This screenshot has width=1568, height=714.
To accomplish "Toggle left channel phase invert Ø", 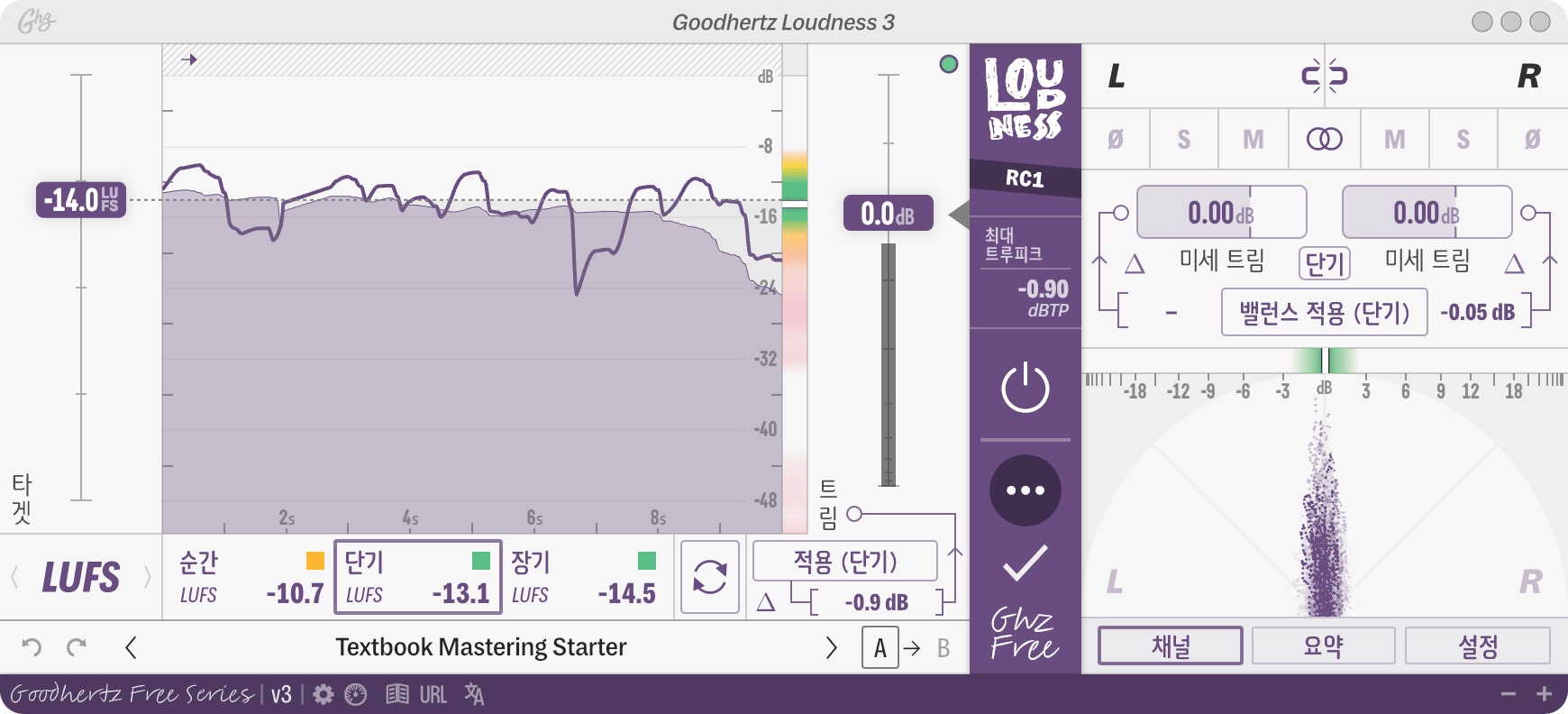I will pos(1116,140).
